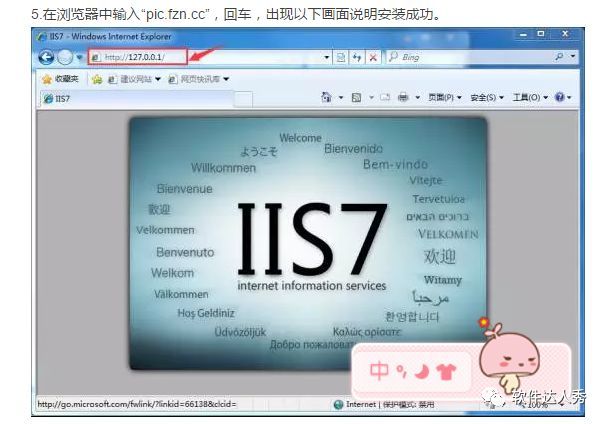Click the Refresh page icon
The height and width of the screenshot is (424, 606).
click(357, 58)
